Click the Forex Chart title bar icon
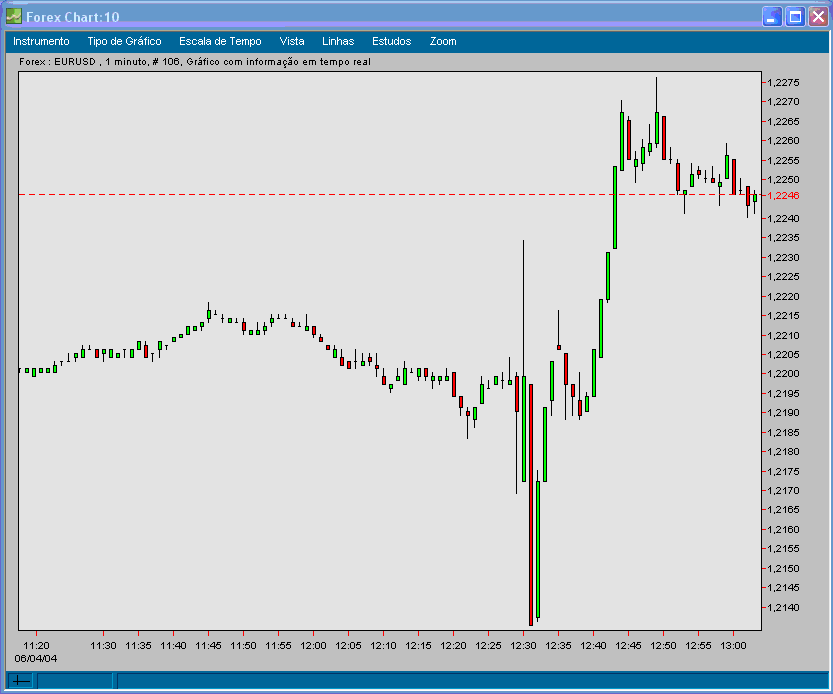 tap(14, 16)
